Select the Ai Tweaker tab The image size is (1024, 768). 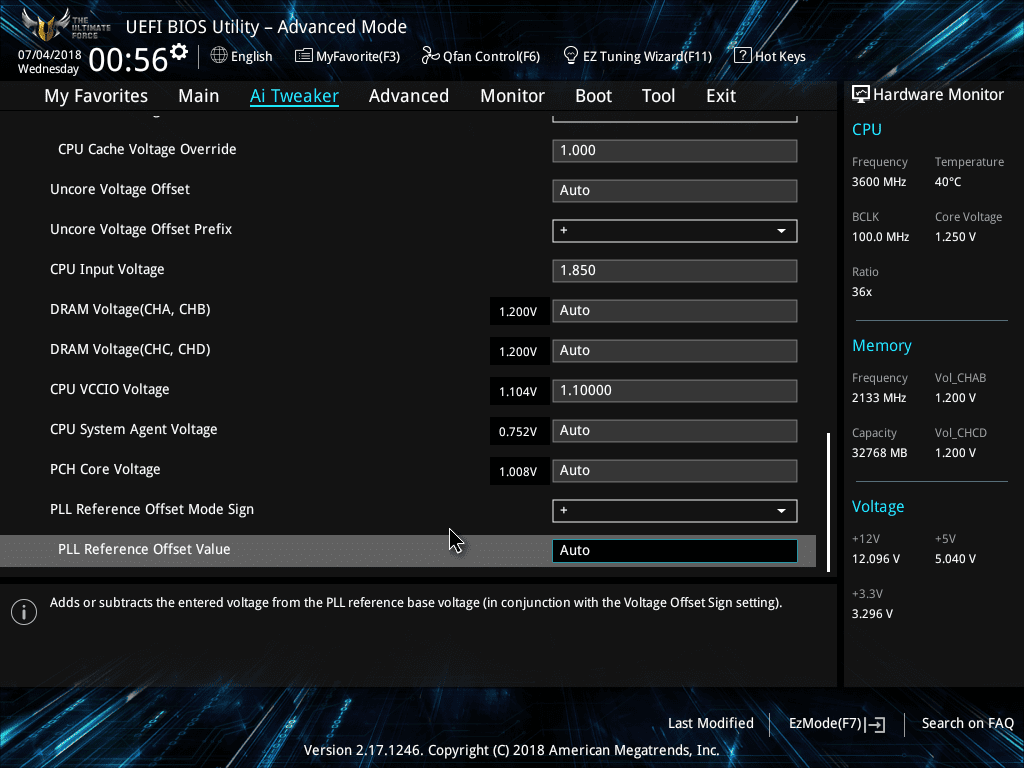(294, 96)
